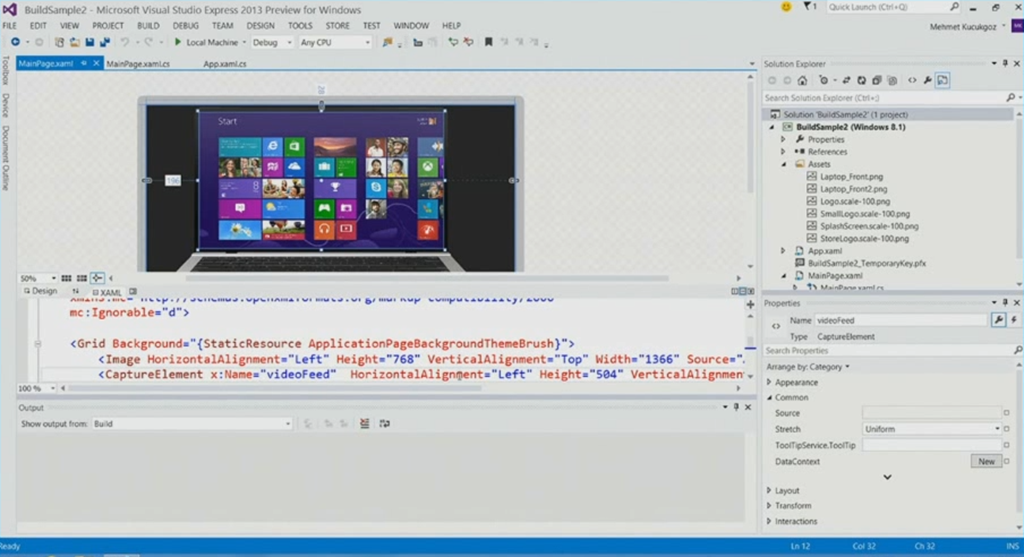Pin the Solution Explorer panel
This screenshot has height=557, width=1024.
tap(1005, 63)
